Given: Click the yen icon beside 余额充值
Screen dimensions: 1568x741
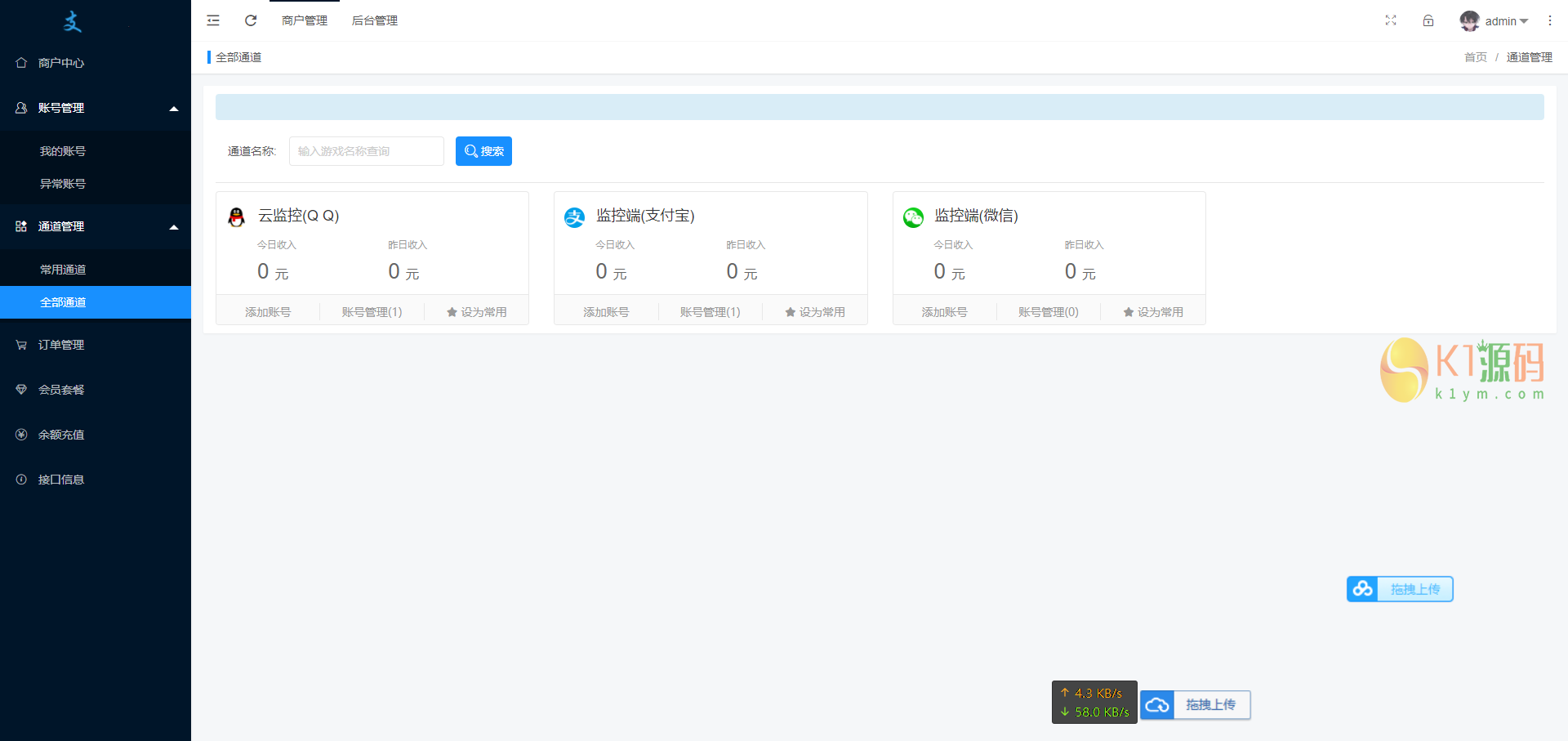Looking at the screenshot, I should 21,435.
